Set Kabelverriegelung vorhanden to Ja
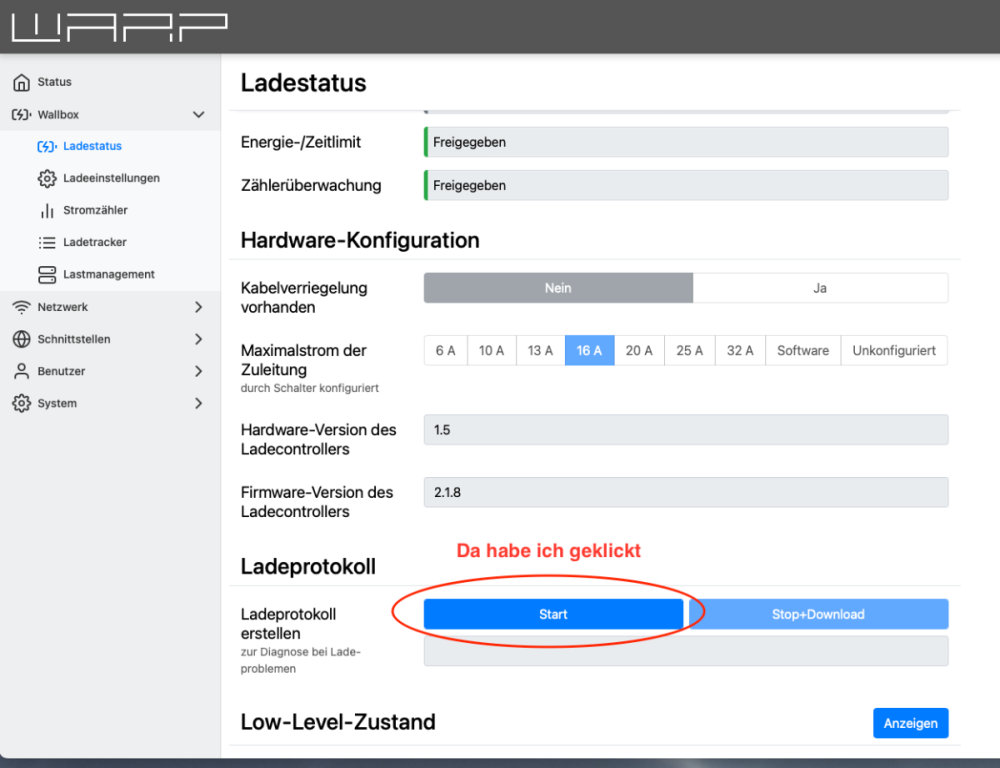This screenshot has width=1000, height=768. coord(820,288)
